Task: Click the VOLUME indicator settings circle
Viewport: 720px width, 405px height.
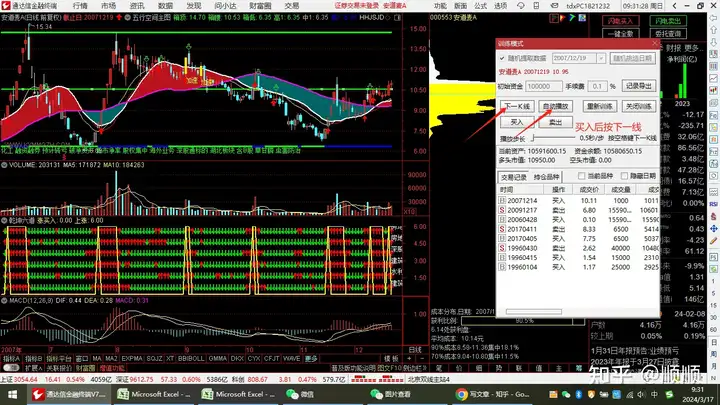Action: point(4,165)
